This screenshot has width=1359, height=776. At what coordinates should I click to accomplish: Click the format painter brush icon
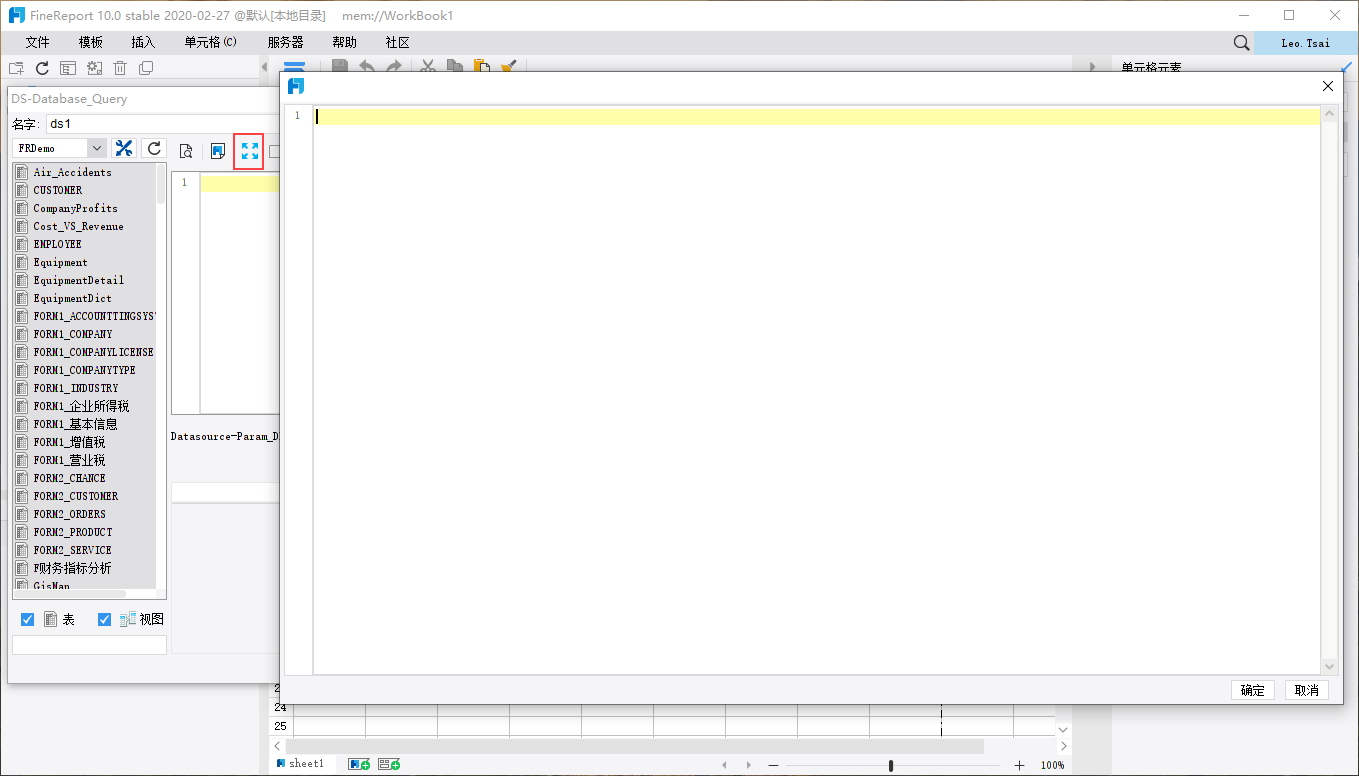[508, 67]
